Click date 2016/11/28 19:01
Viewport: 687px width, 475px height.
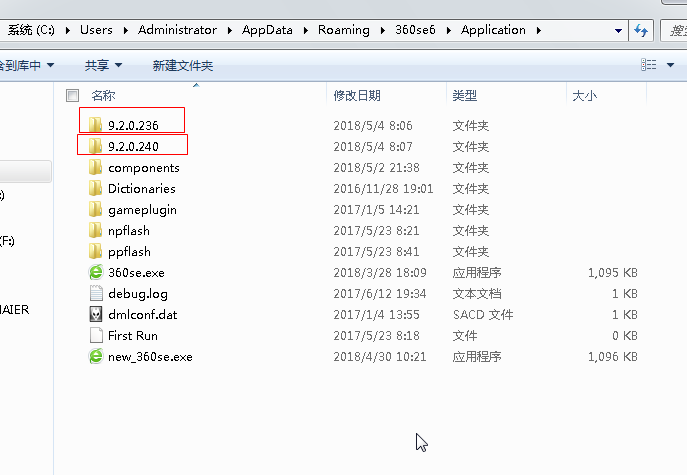383,188
